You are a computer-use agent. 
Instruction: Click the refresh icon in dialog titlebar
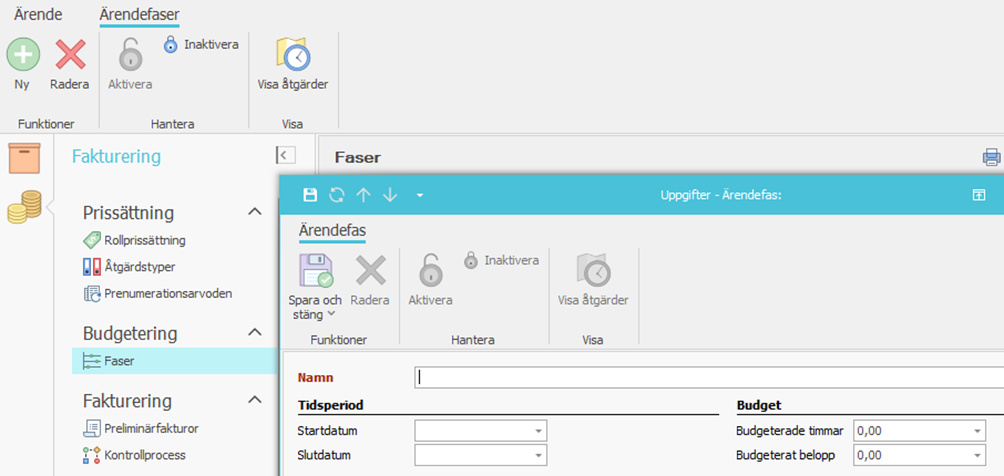[337, 195]
